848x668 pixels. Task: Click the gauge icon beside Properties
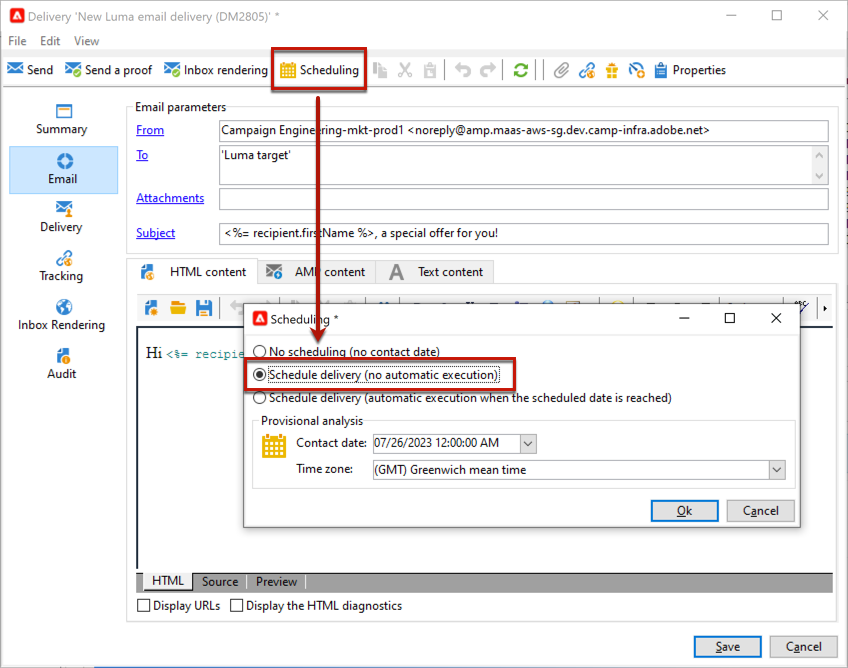pos(637,70)
